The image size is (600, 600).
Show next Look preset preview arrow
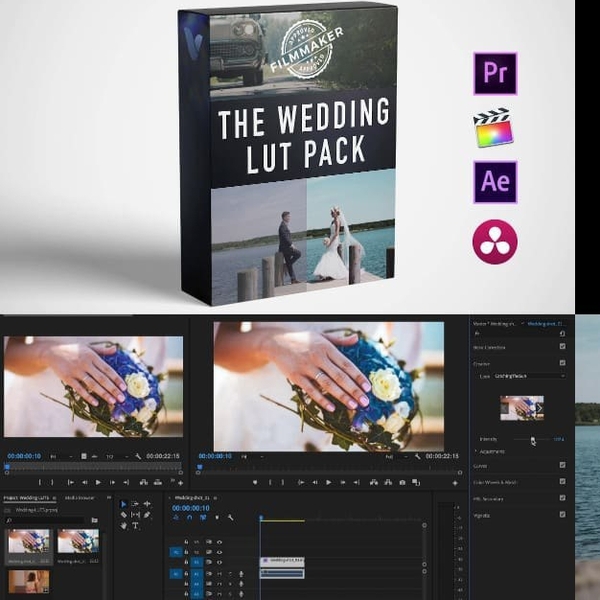[x=539, y=408]
